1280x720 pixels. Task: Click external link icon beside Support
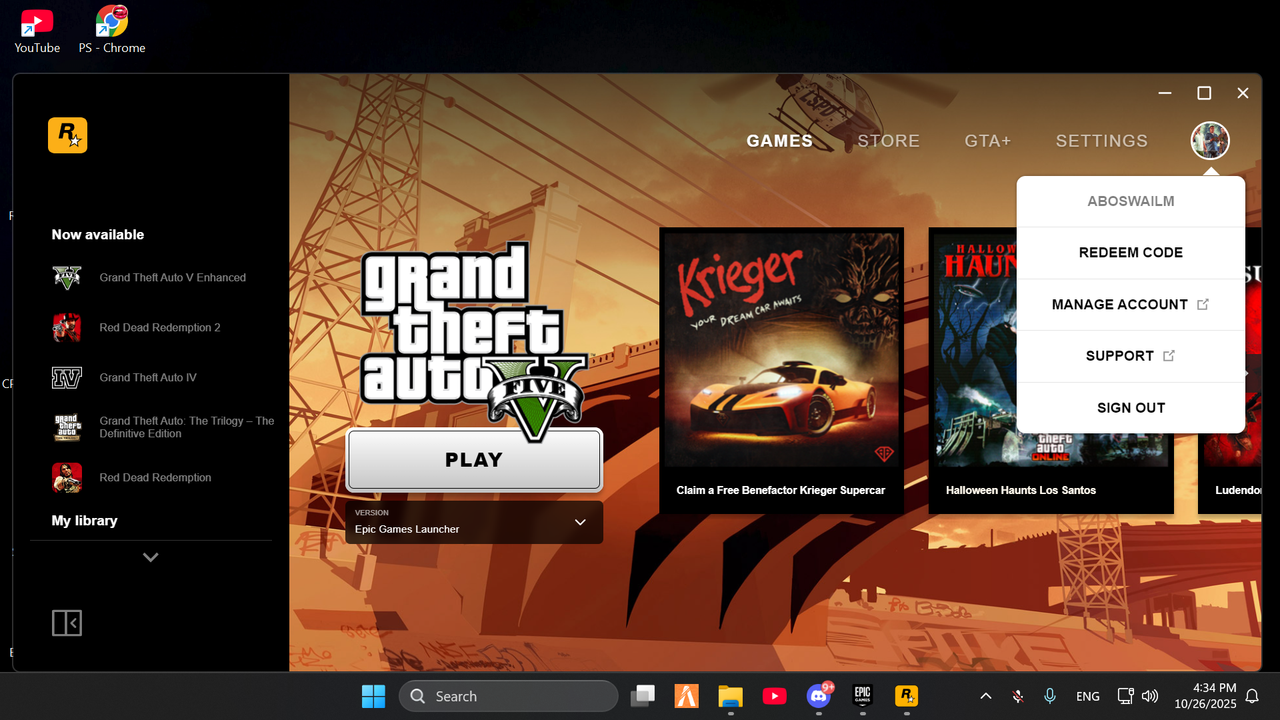tap(1169, 356)
